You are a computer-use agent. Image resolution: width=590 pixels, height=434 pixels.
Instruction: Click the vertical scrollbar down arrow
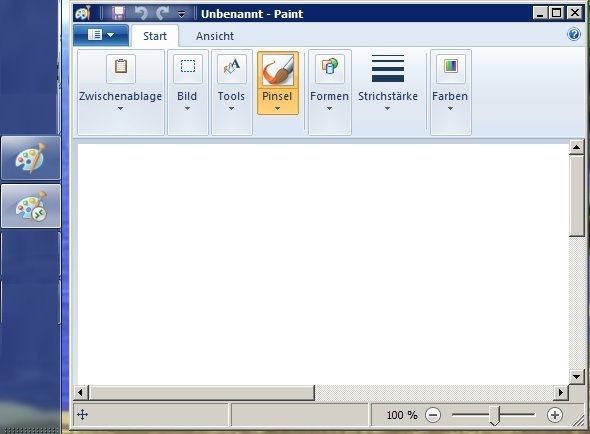click(x=576, y=376)
